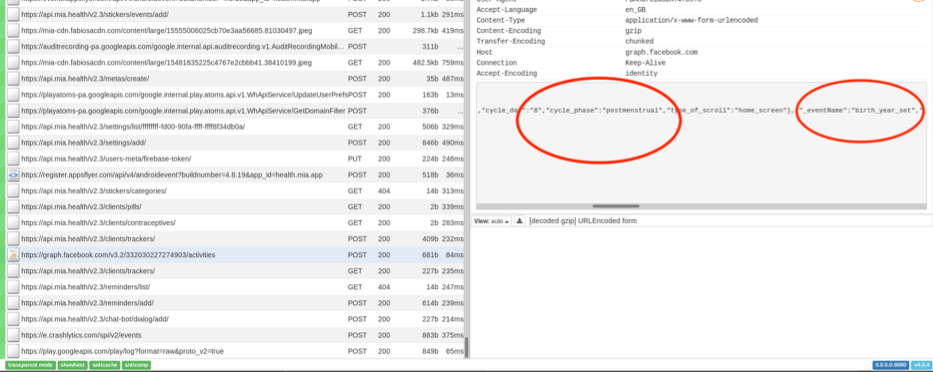Click the icon of the auditrecording-pa.googleapis.com flow
Viewport: 933px width, 372px height.
(13, 46)
